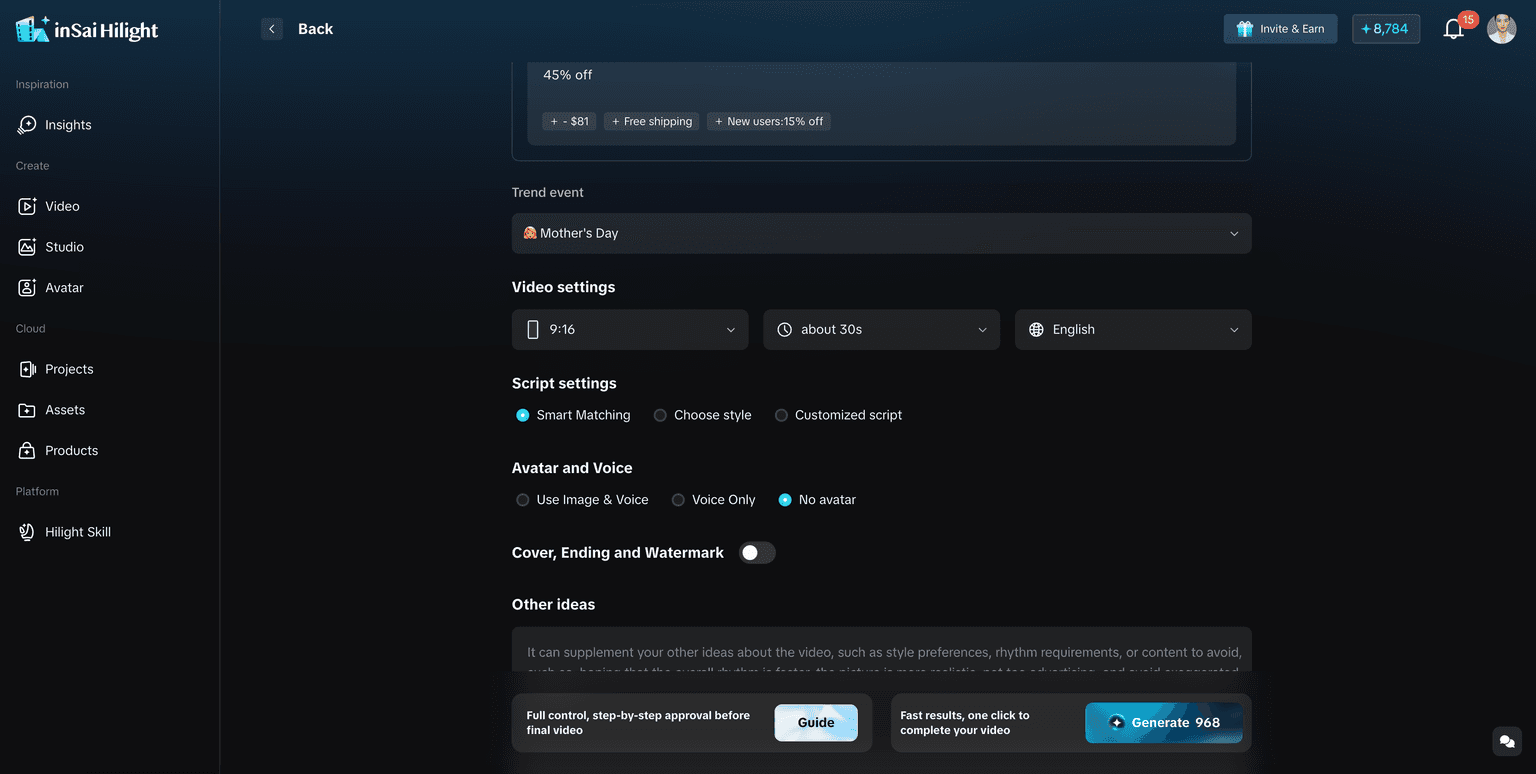Click the Avatar person icon in sidebar
This screenshot has height=774, width=1536.
27,288
